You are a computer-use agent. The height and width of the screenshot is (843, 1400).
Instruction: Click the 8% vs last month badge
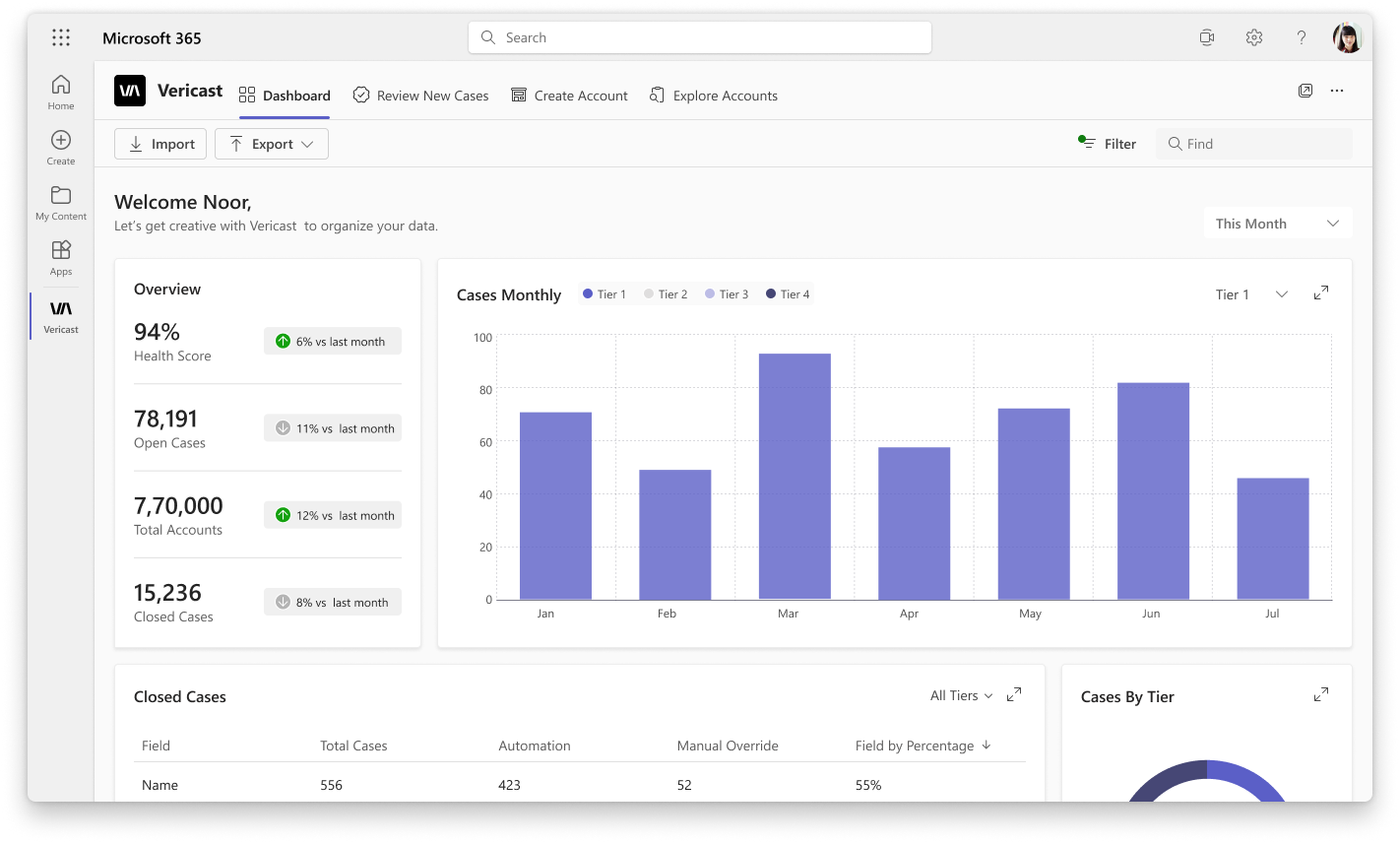[333, 602]
